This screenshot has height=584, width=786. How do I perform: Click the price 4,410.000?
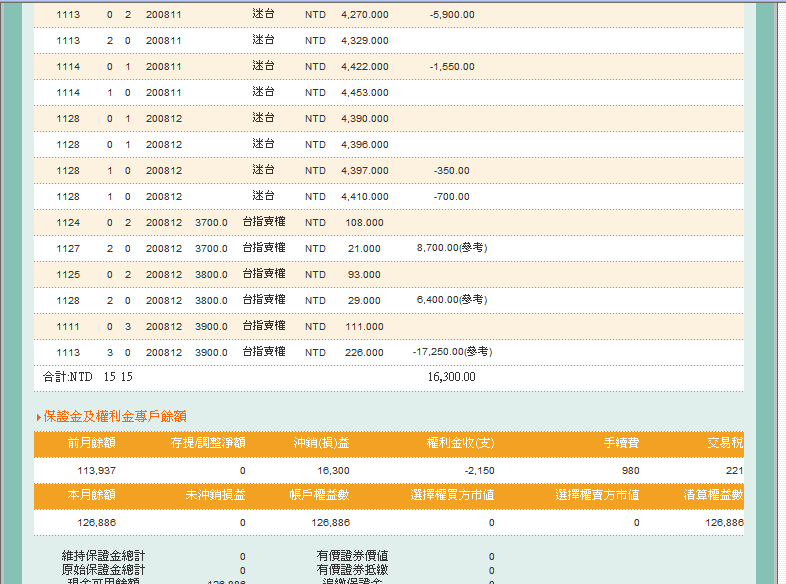(364, 197)
